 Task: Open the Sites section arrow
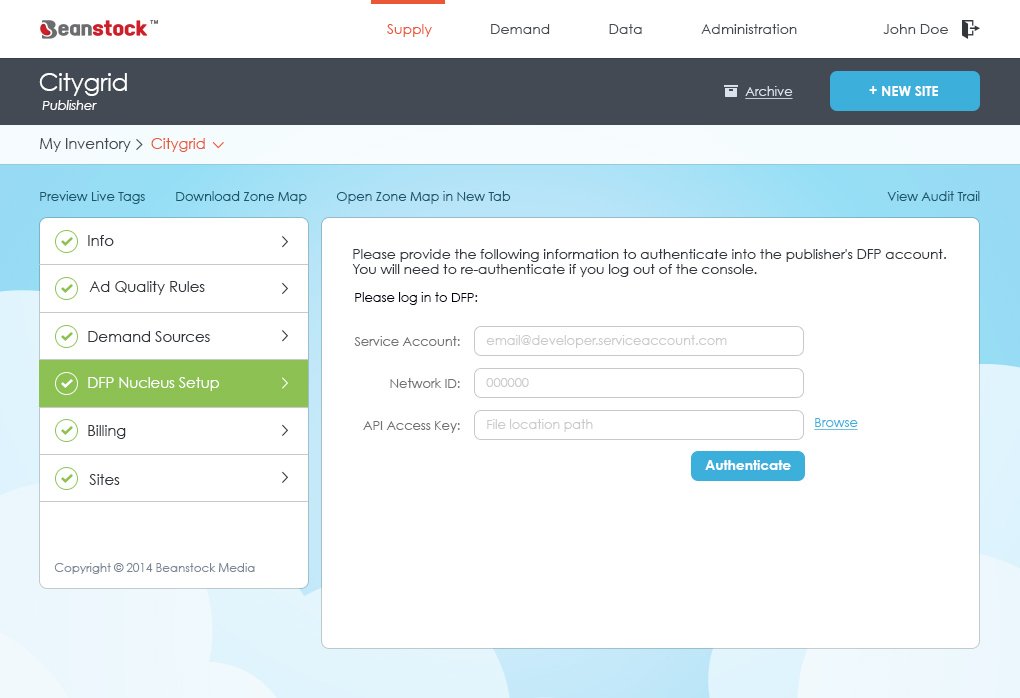click(x=285, y=479)
